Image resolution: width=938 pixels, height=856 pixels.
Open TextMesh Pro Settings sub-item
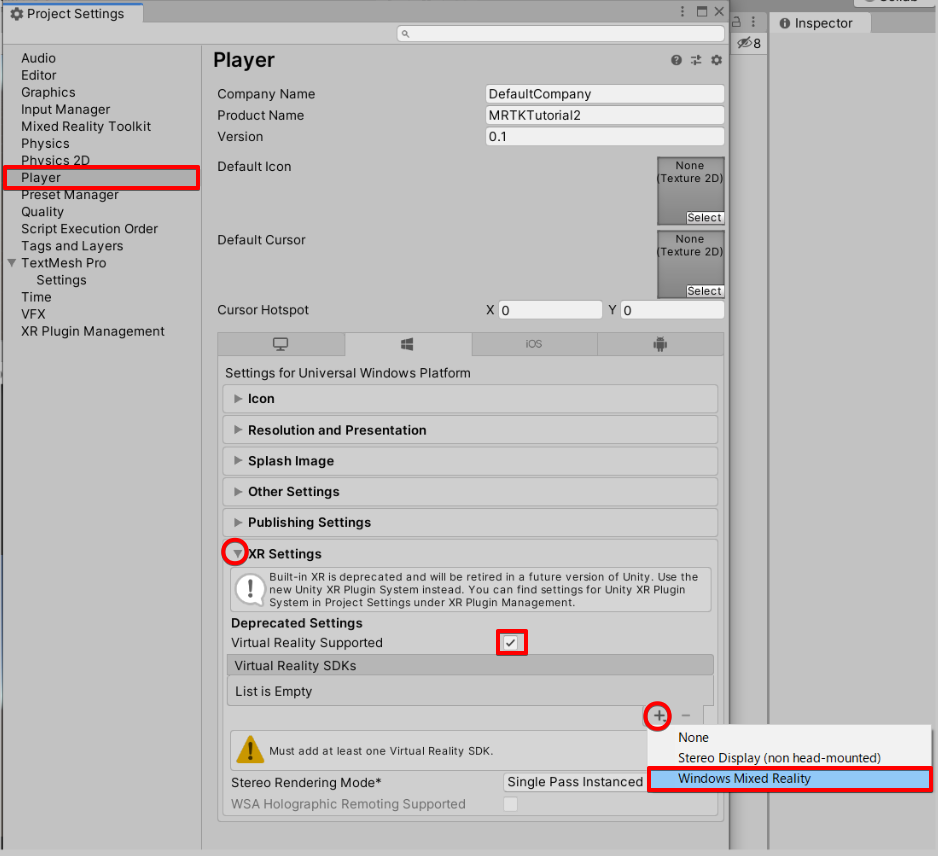pyautogui.click(x=62, y=280)
